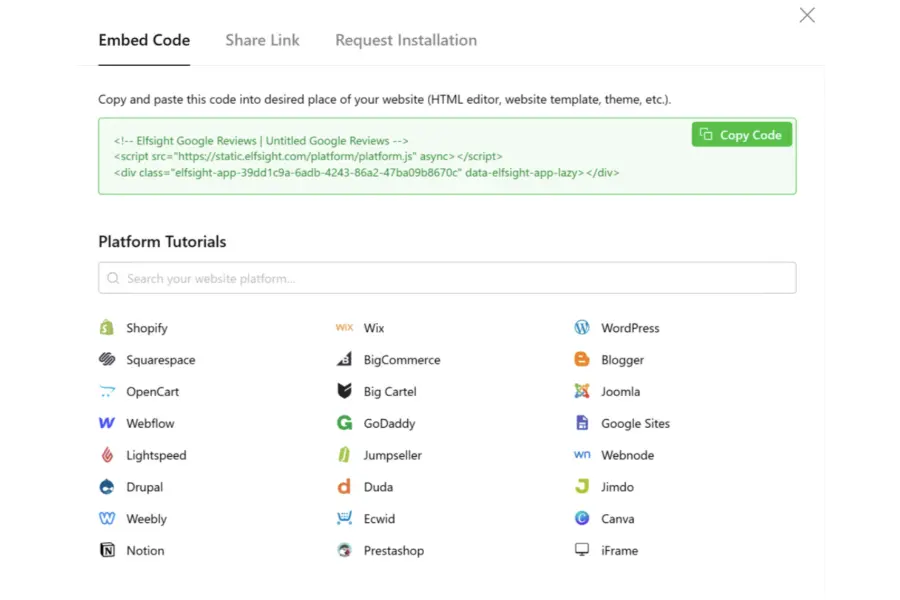Screen dimensions: 900x600
Task: Switch to the Embed Code tab
Action: point(144,40)
